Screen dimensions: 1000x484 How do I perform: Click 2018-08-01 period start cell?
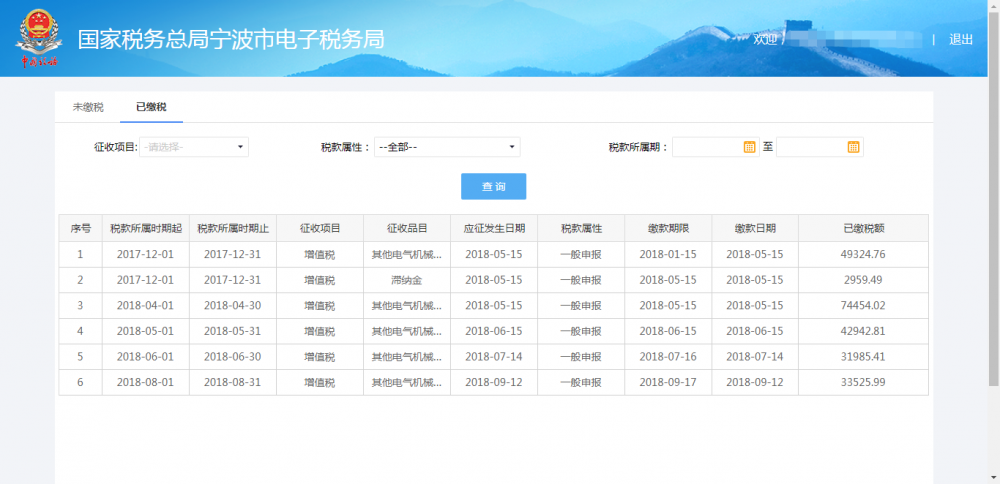pyautogui.click(x=145, y=382)
